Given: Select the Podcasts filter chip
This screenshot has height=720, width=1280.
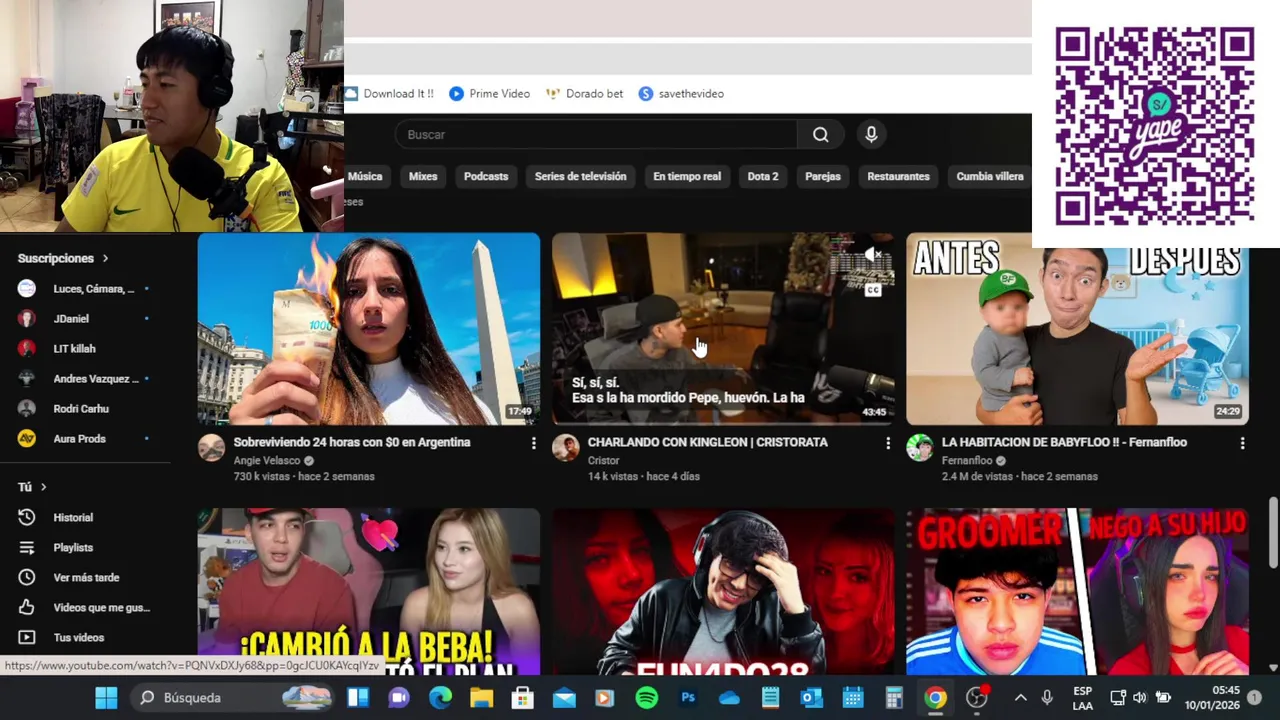Looking at the screenshot, I should coord(486,176).
